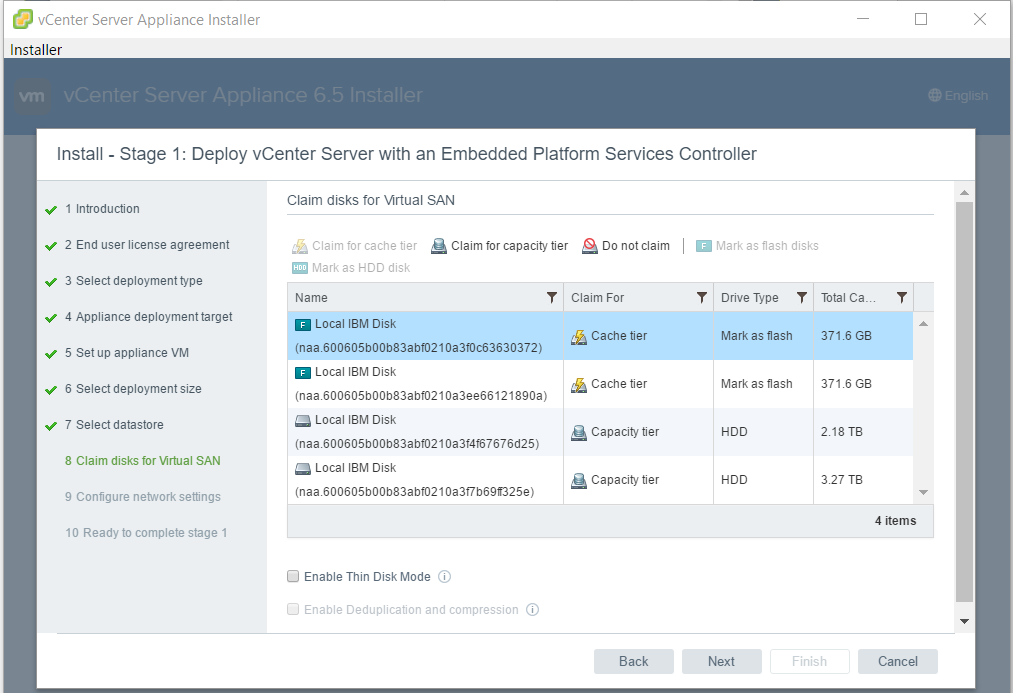Click the wizard page vertical scrollbar thumb

point(964,402)
